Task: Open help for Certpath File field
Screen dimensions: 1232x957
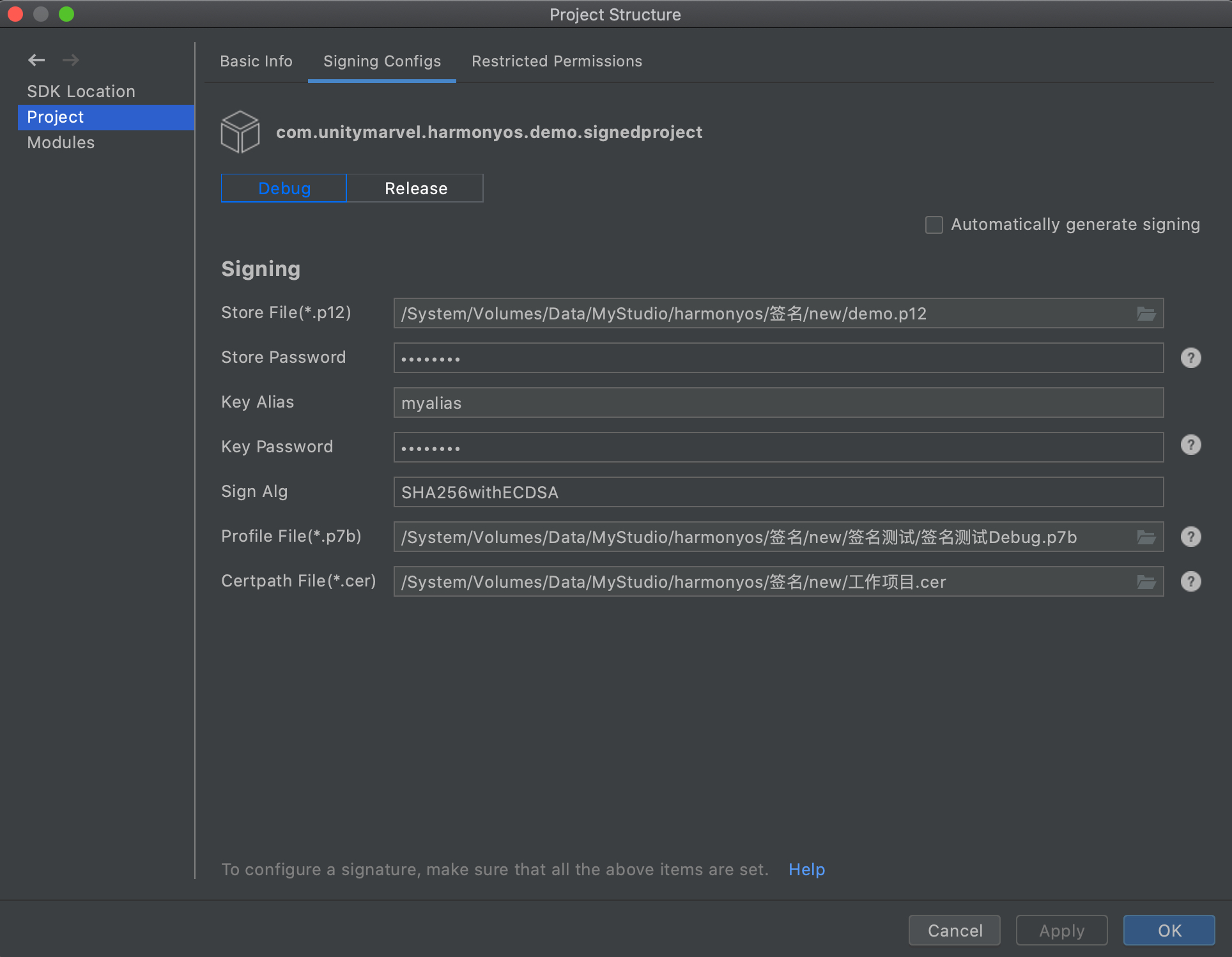Action: pos(1190,581)
